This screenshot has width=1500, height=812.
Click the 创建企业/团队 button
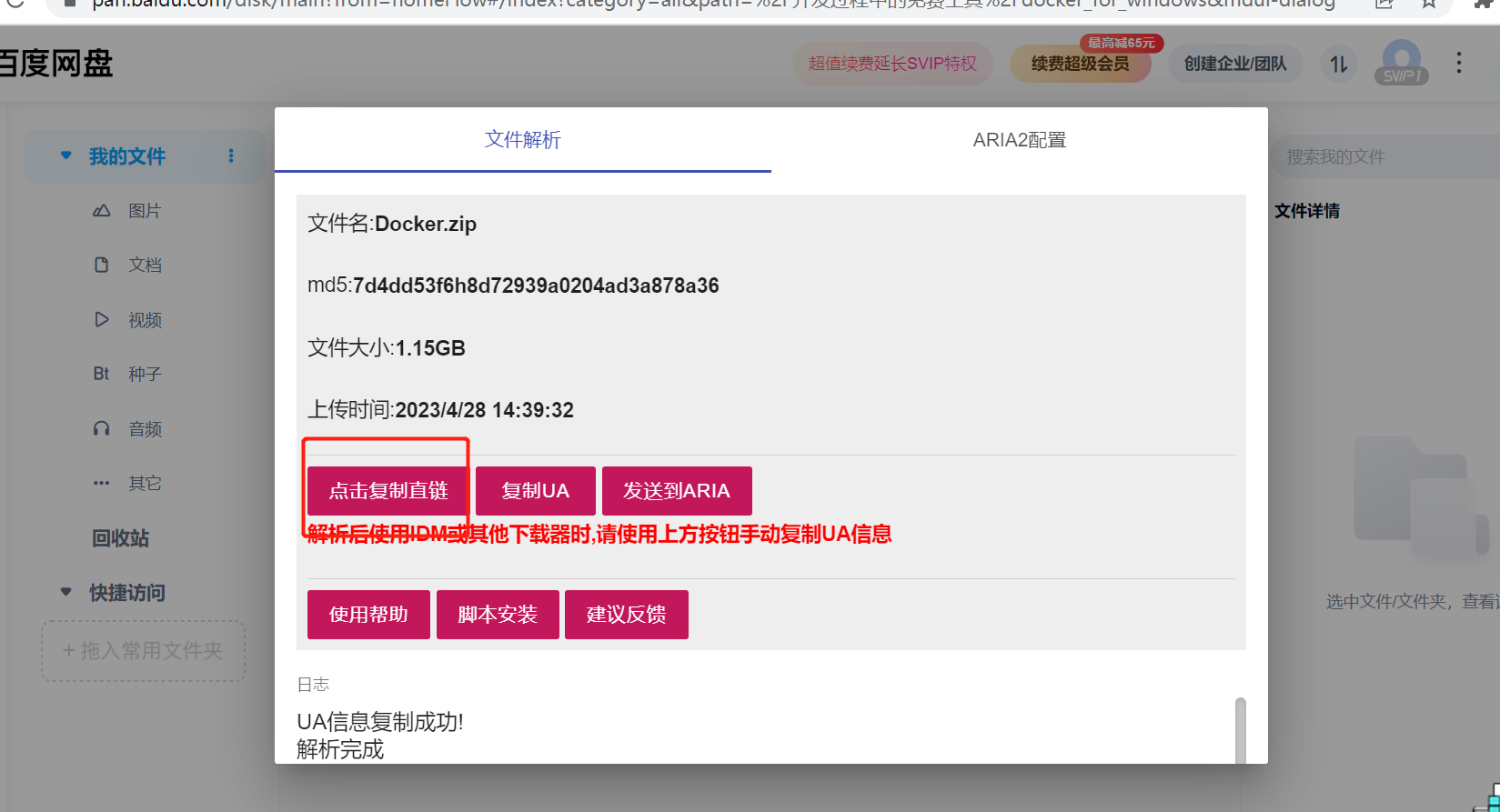pyautogui.click(x=1235, y=64)
